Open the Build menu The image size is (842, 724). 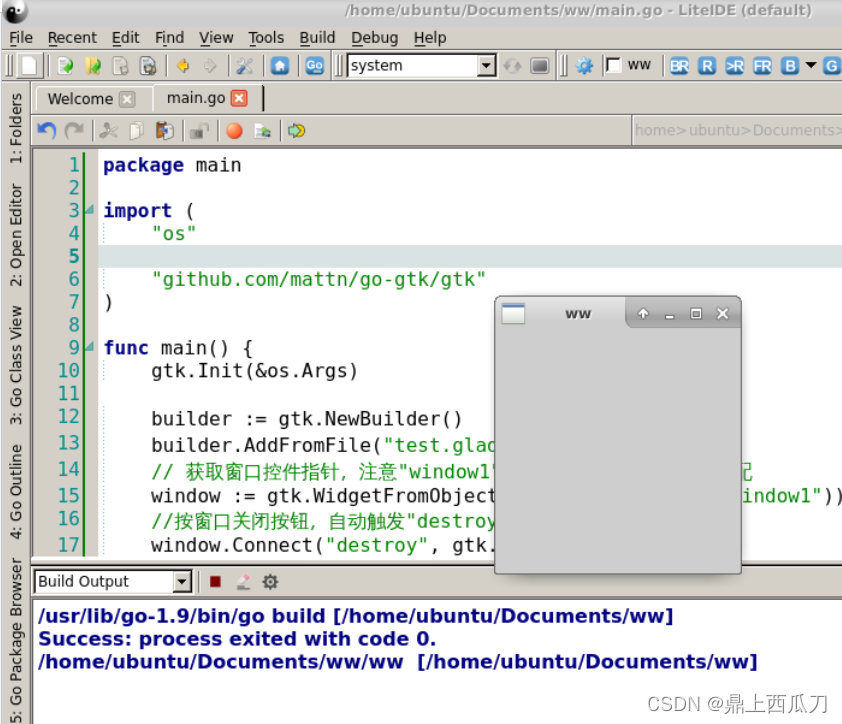pyautogui.click(x=317, y=37)
